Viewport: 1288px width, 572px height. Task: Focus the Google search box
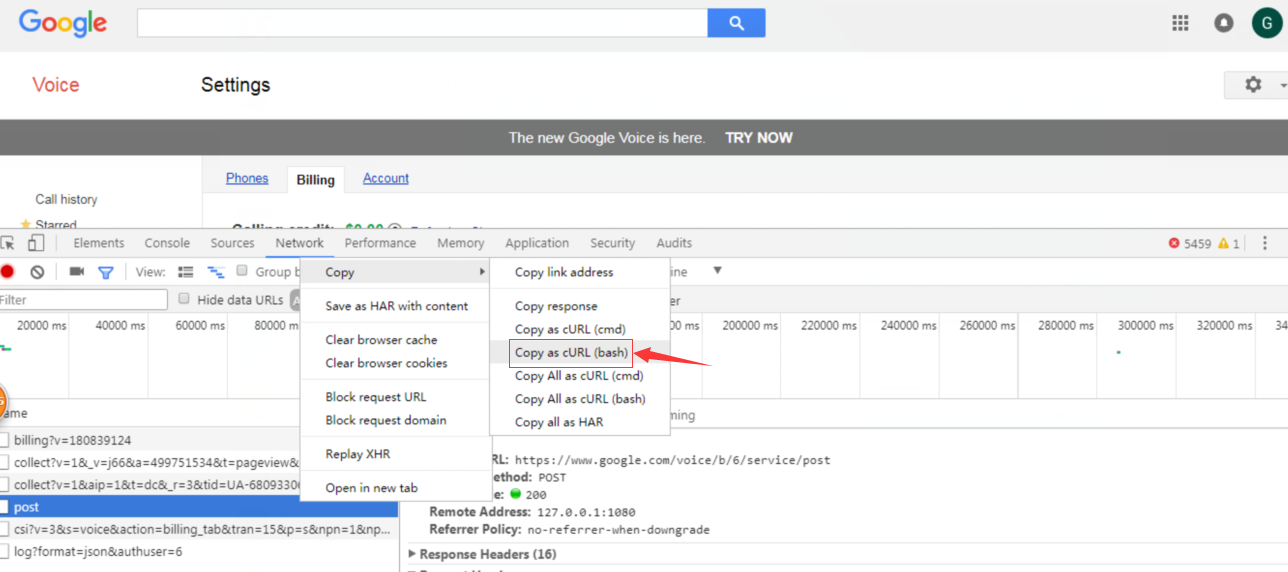(x=422, y=22)
